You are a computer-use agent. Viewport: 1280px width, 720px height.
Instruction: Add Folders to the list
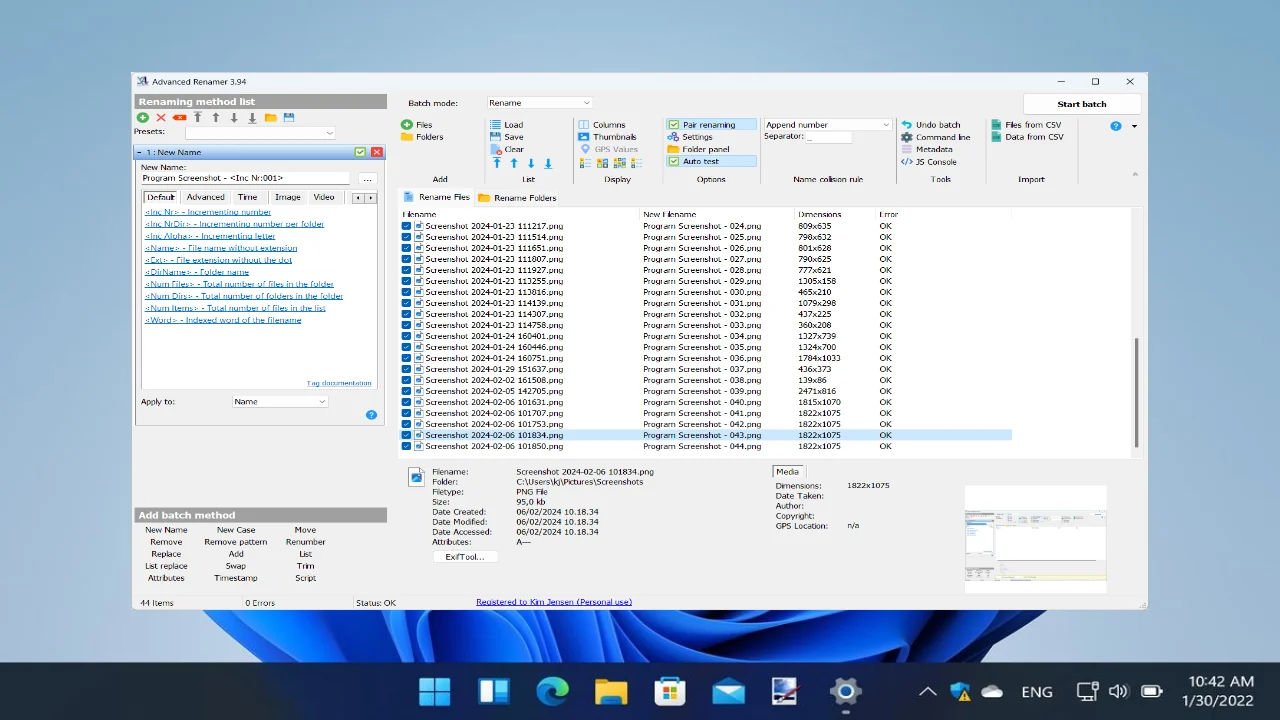[x=422, y=137]
